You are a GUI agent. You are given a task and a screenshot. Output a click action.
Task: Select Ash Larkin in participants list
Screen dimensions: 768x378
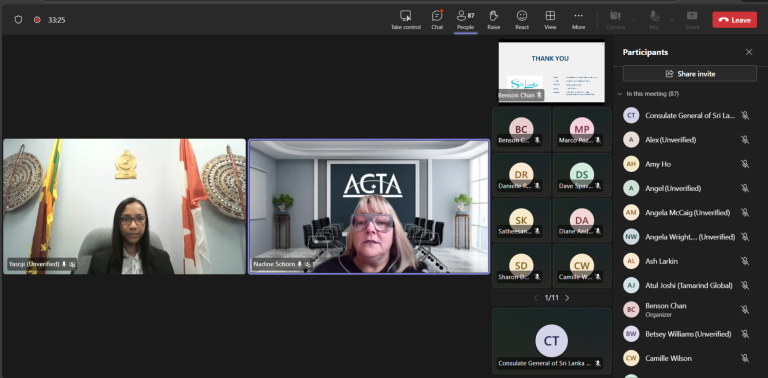(690, 261)
